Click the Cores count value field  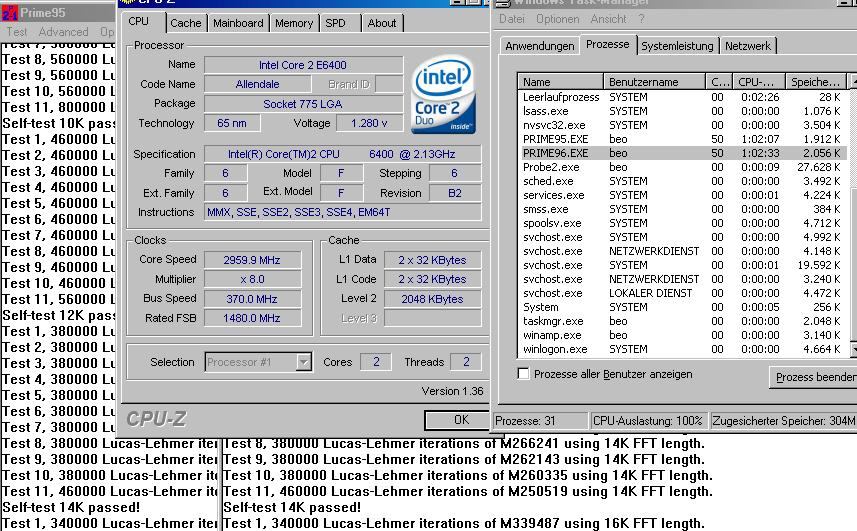[376, 362]
